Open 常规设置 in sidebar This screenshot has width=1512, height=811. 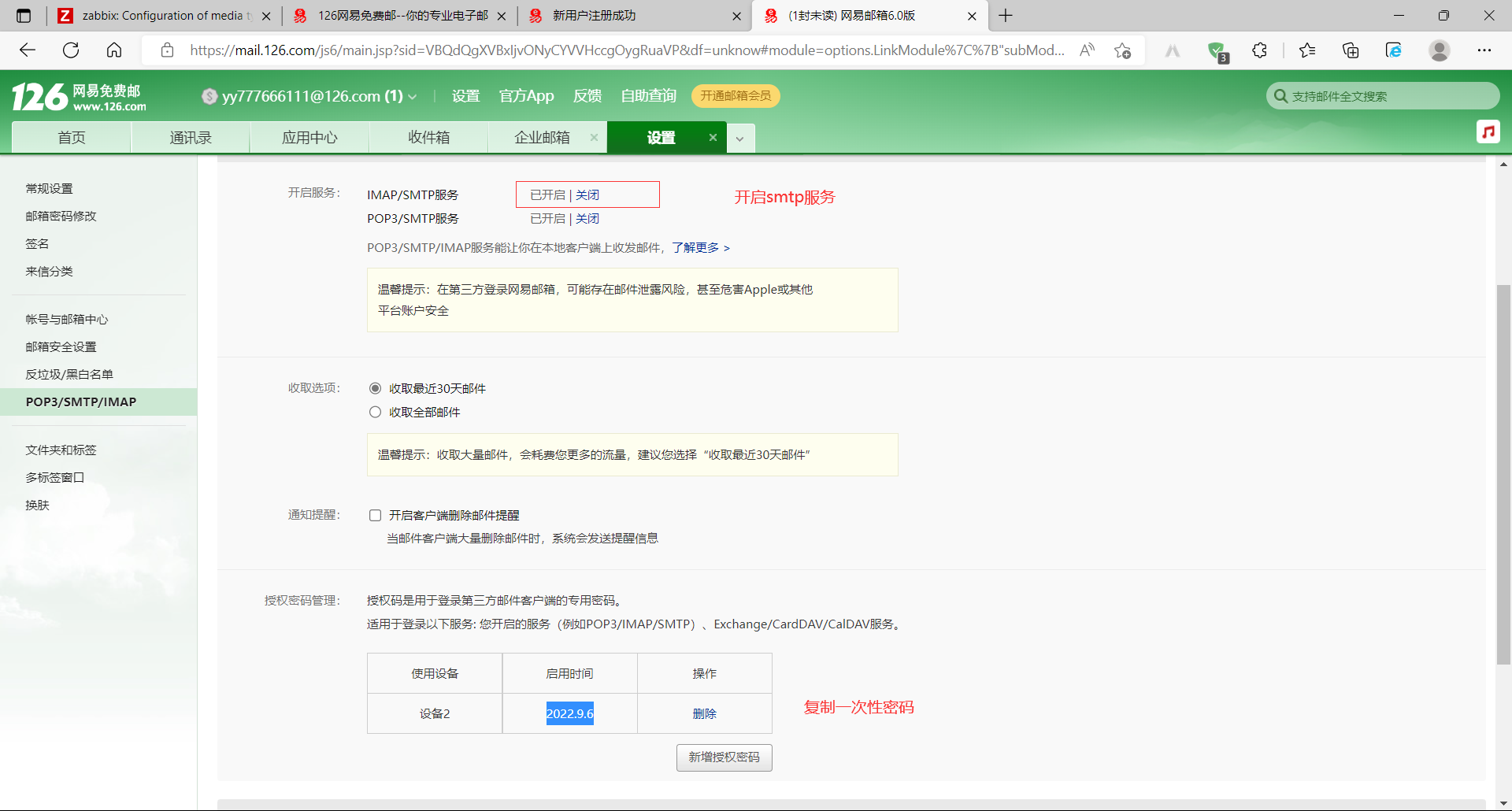pyautogui.click(x=49, y=188)
